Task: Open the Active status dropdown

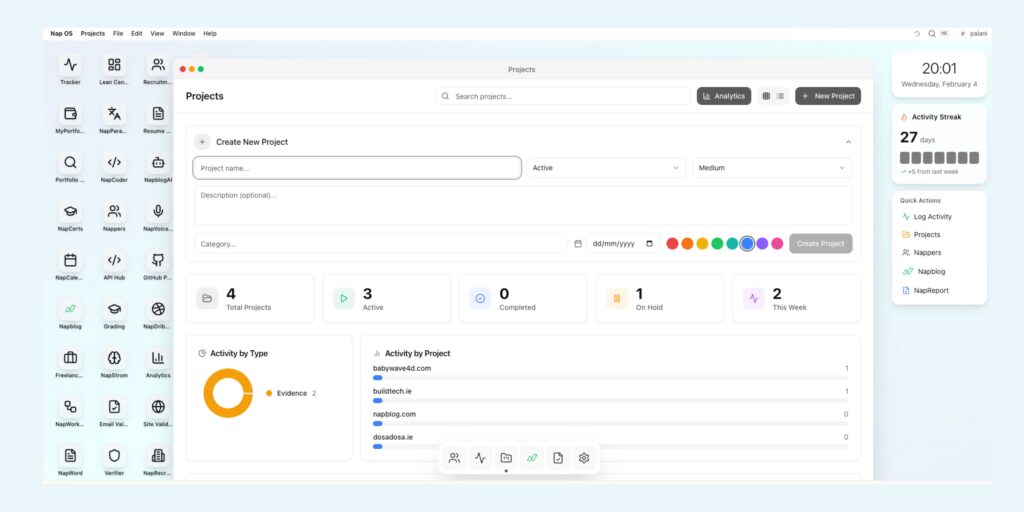Action: coord(606,168)
